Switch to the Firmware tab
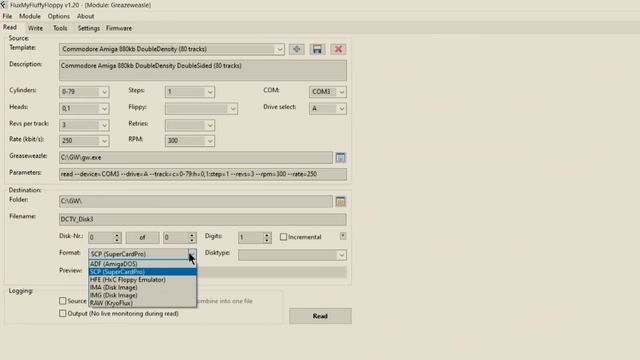 point(119,28)
